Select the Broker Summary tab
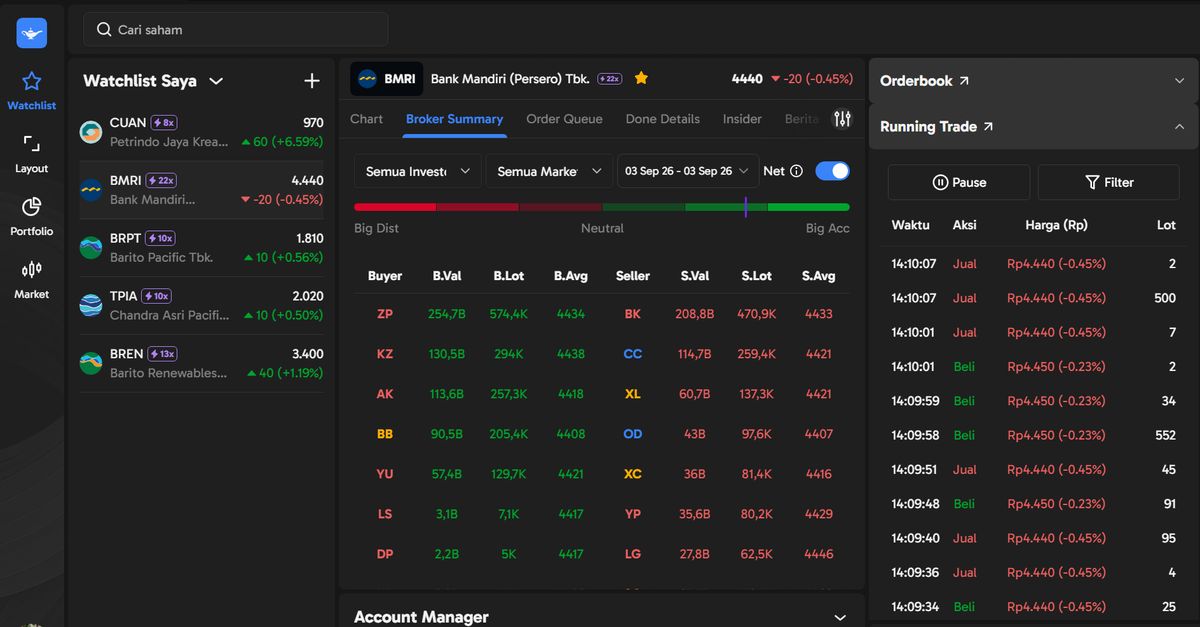Screen dimensions: 1200x627 pyautogui.click(x=454, y=119)
